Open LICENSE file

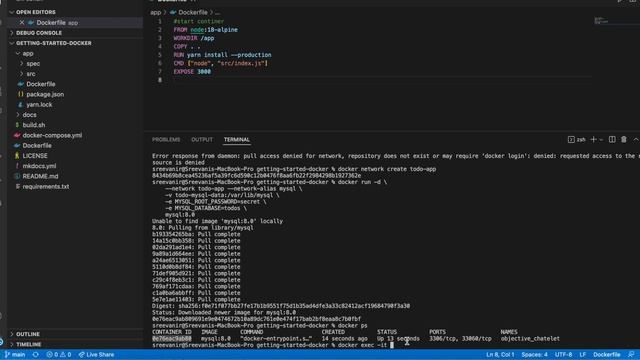pyautogui.click(x=35, y=156)
